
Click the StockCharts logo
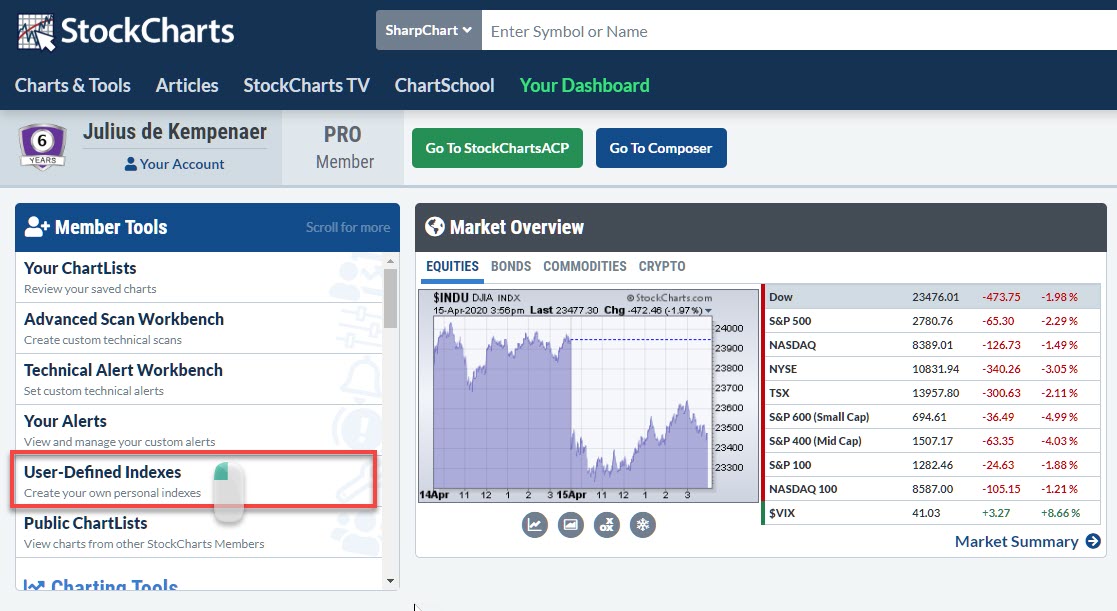pos(126,31)
